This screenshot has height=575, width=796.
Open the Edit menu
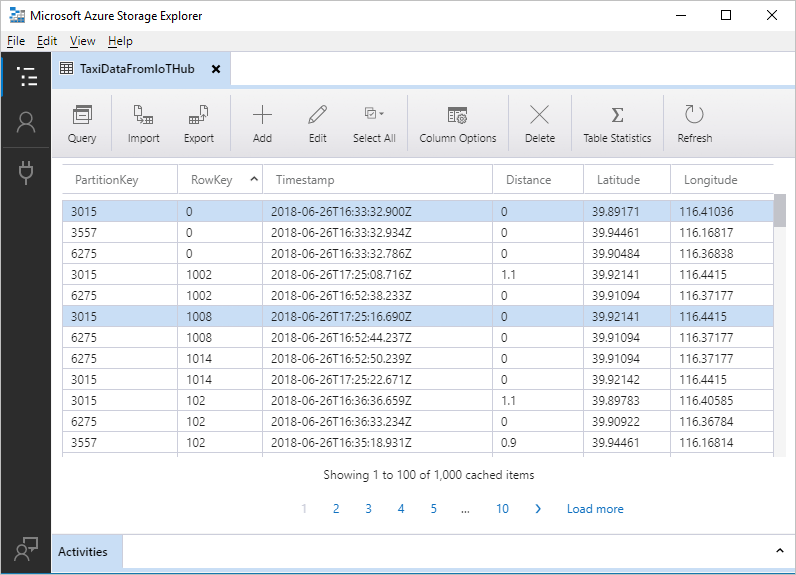(x=47, y=41)
